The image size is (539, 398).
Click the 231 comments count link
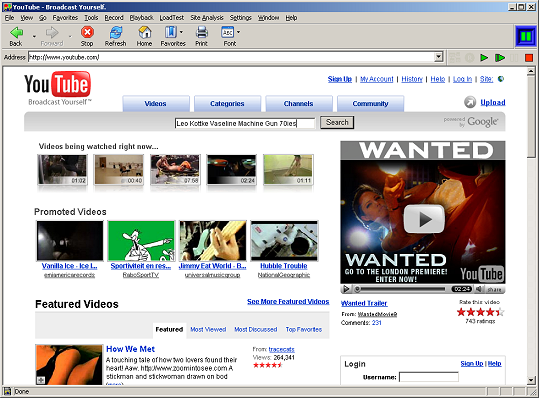[x=376, y=322]
